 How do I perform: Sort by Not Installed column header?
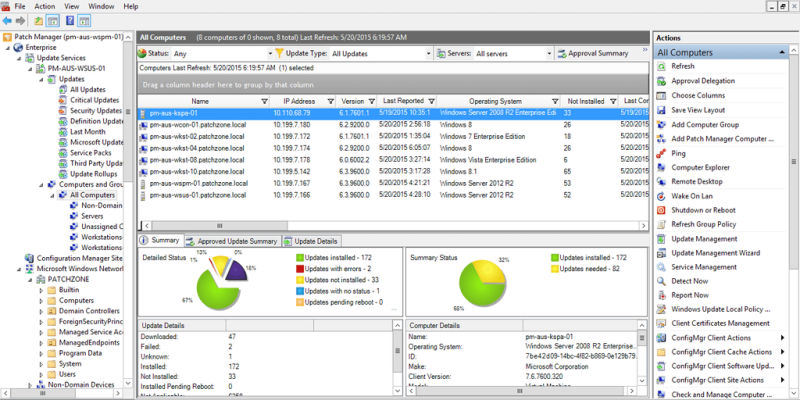click(x=586, y=101)
